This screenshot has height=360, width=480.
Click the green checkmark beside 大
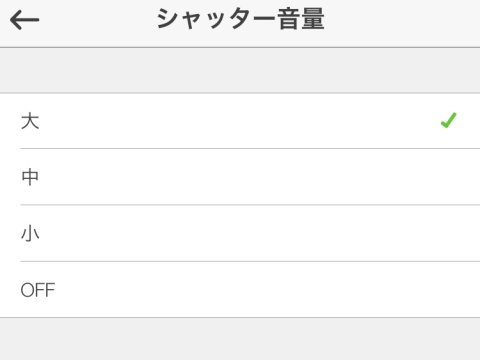tap(448, 120)
